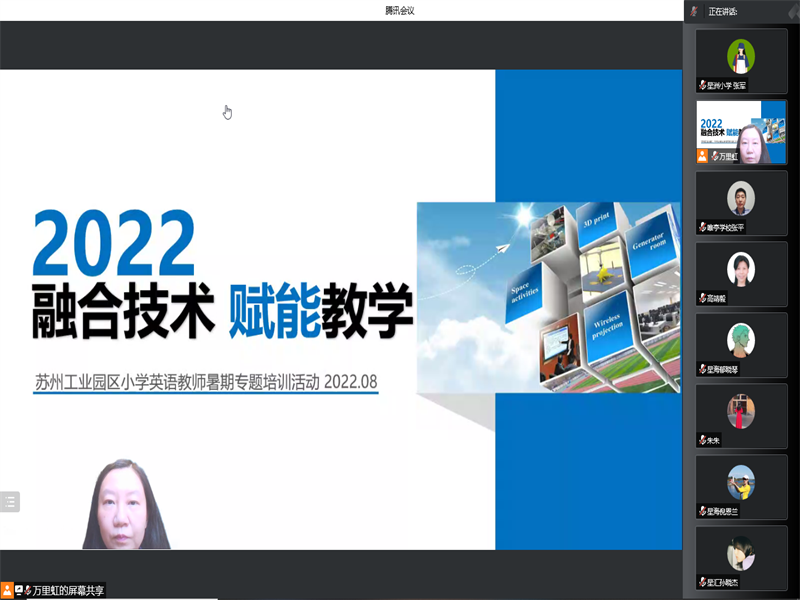Image resolution: width=800 pixels, height=600 pixels.
Task: Click the orange host icon in bottom-left label
Action: (7, 590)
